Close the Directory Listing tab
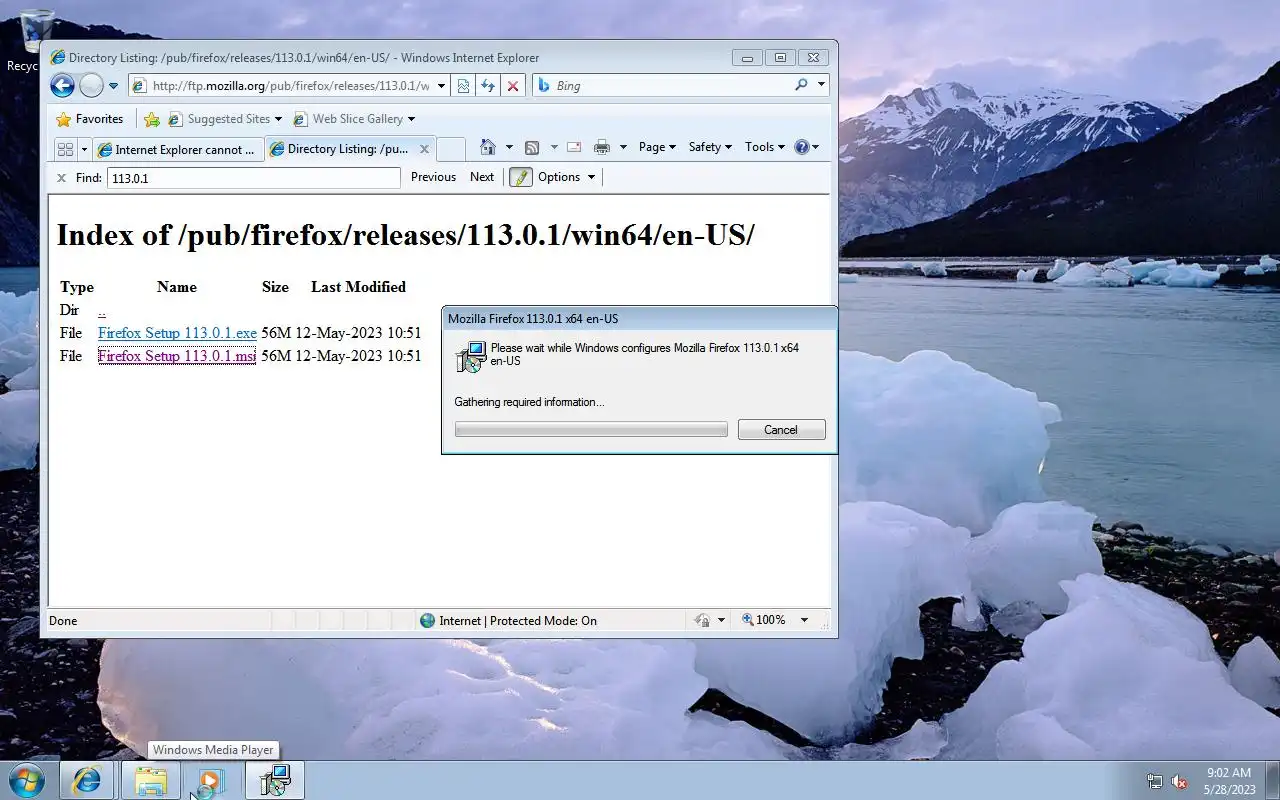1280x800 pixels. click(424, 149)
